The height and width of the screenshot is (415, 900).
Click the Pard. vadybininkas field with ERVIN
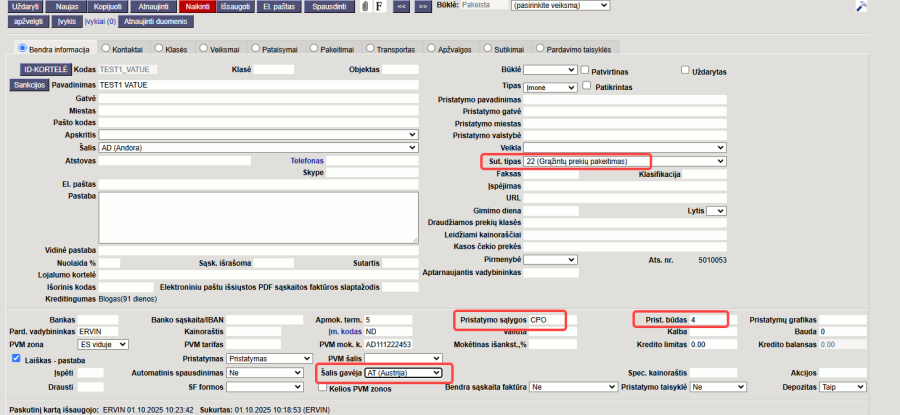[x=98, y=331]
